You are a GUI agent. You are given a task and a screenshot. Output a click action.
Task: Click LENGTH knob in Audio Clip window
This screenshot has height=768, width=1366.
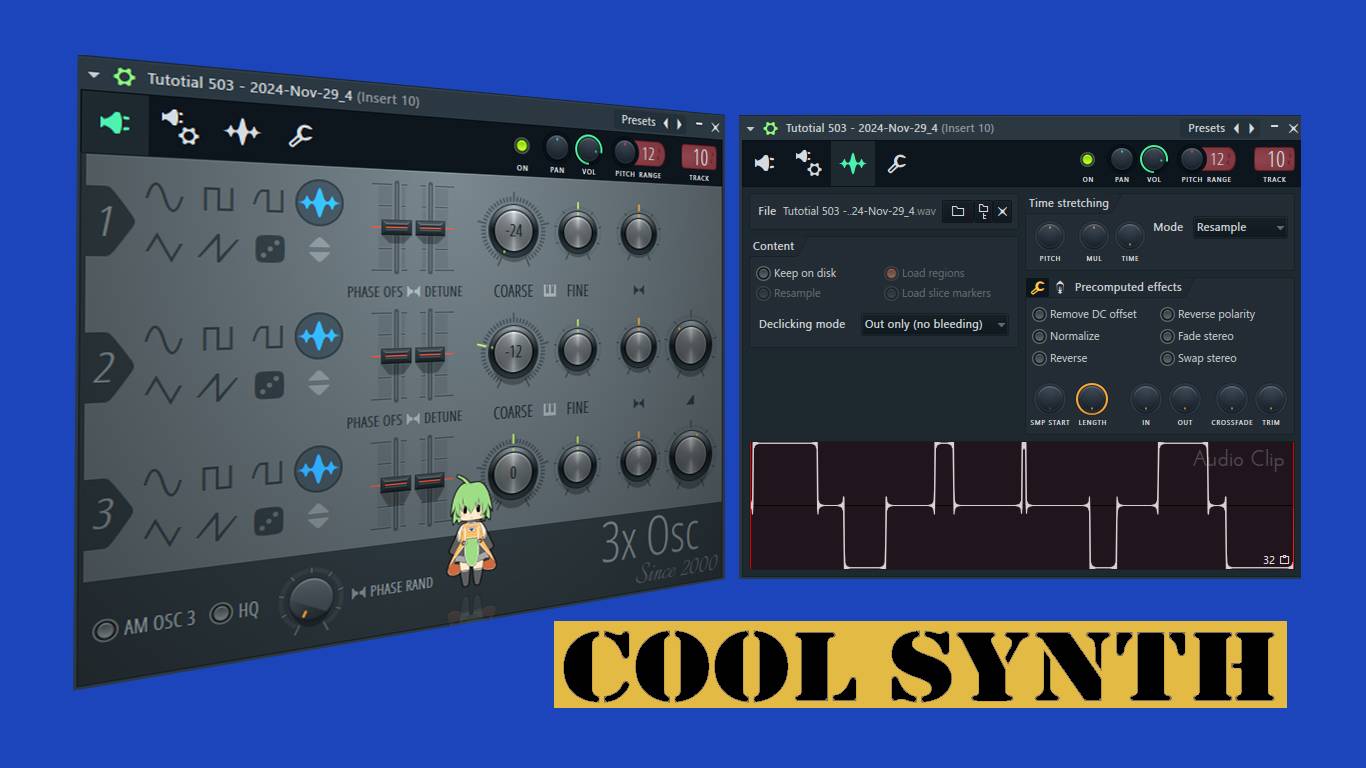click(1092, 399)
